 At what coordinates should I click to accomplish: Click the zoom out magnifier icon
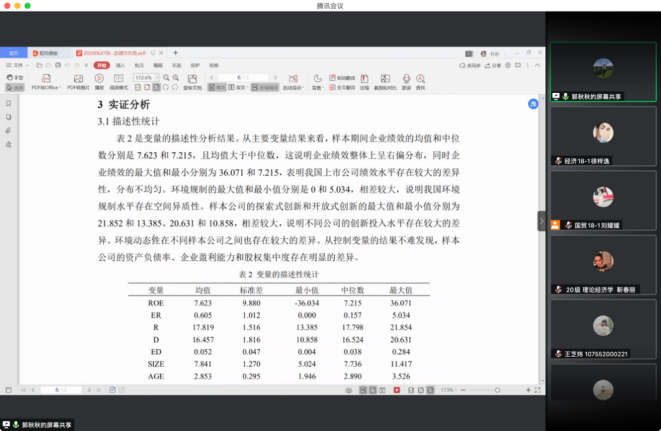166,78
